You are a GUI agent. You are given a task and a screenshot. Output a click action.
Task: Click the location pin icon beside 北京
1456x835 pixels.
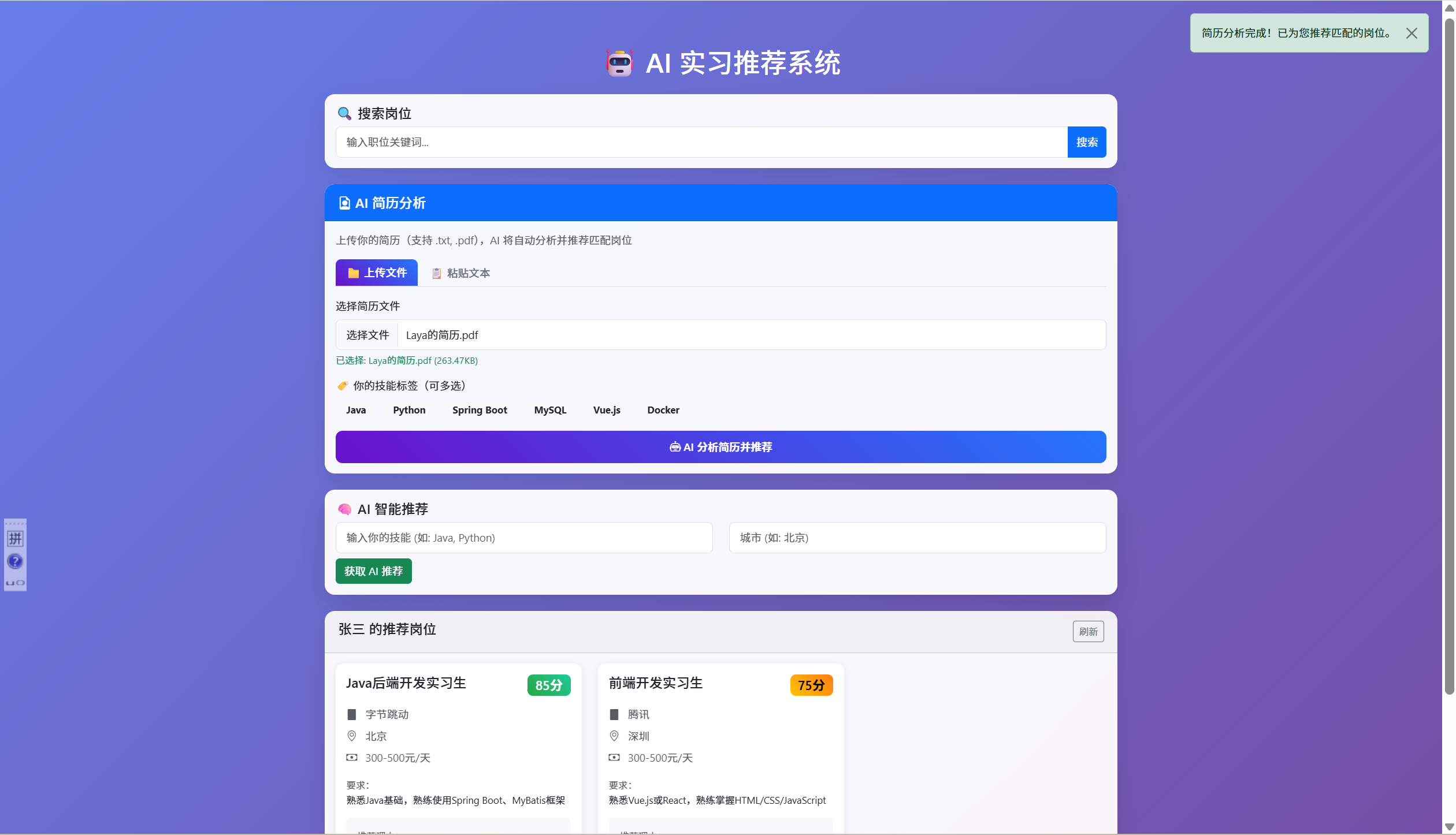tap(351, 736)
